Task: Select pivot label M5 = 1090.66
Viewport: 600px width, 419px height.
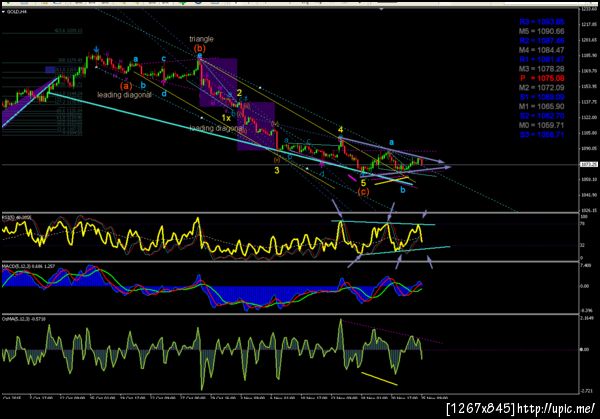Action: click(x=541, y=31)
